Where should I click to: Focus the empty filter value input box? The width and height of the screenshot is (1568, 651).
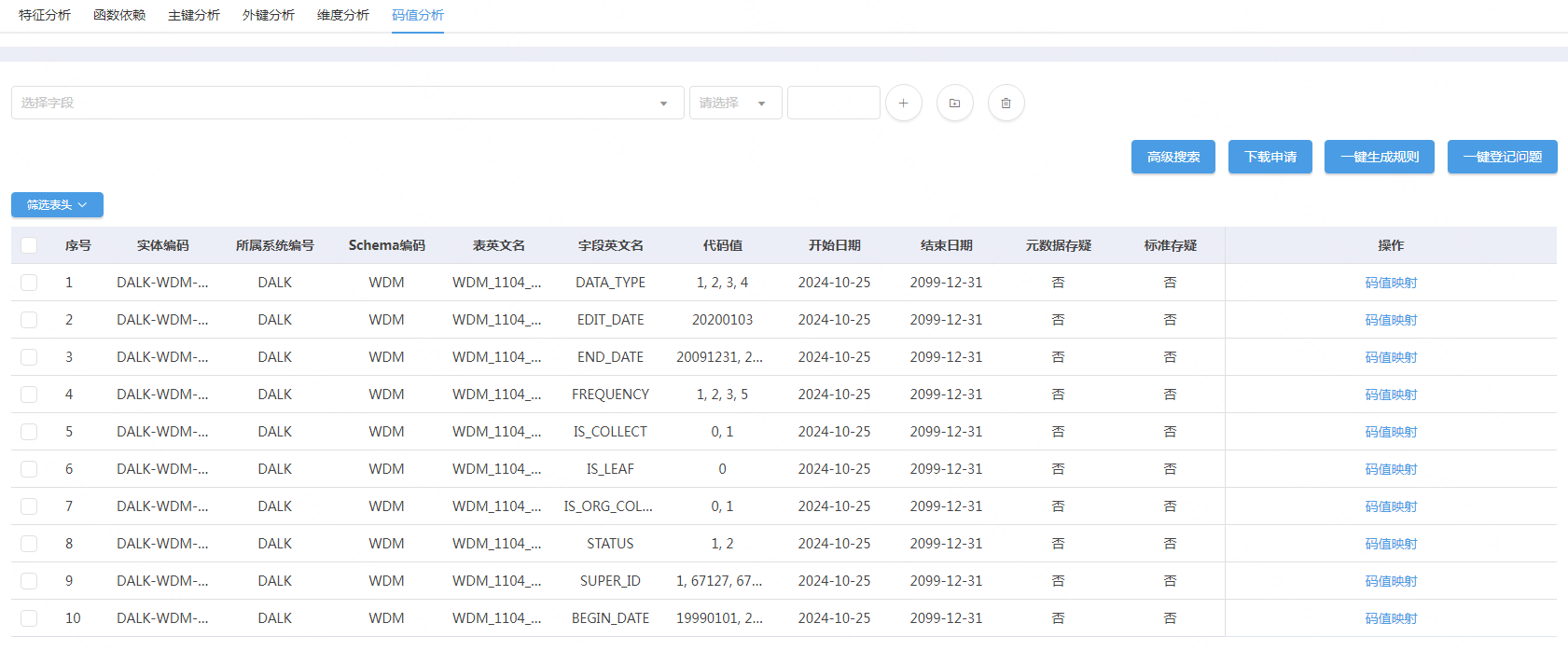(834, 103)
